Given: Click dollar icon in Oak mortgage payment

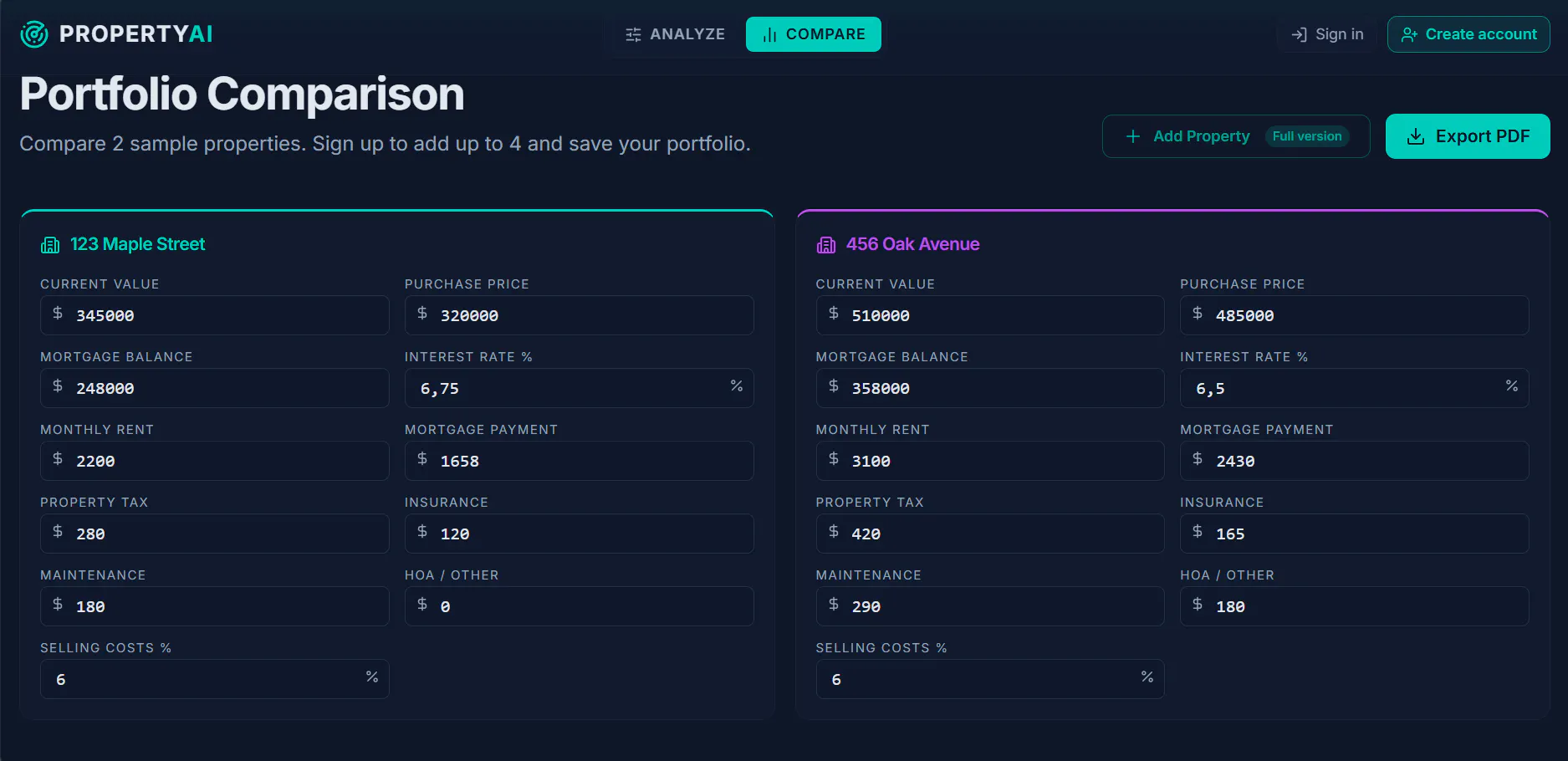Looking at the screenshot, I should [x=1198, y=458].
